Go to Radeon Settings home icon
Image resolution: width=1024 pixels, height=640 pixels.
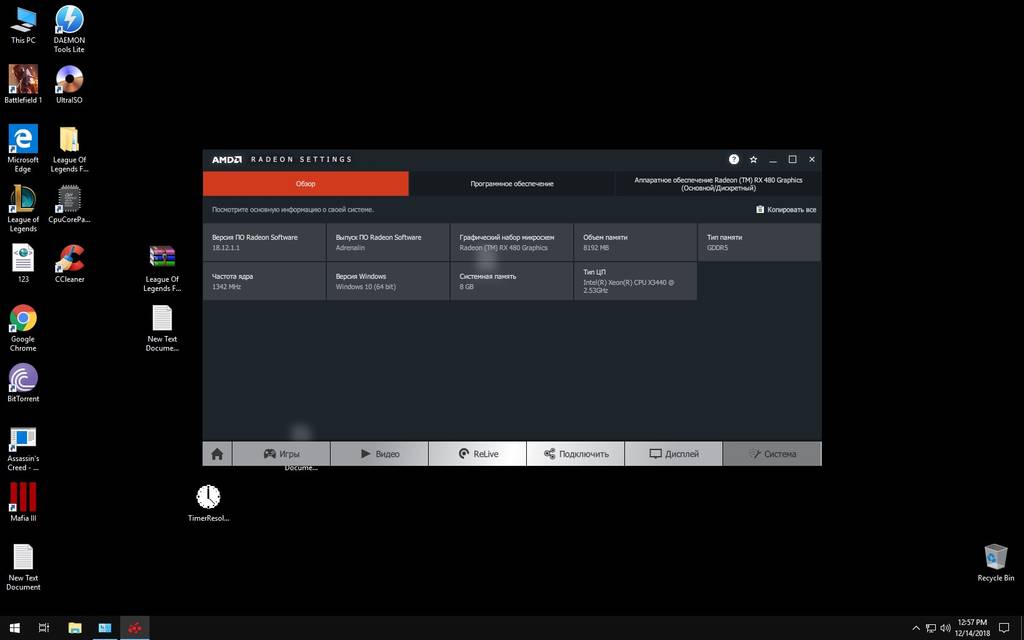click(217, 454)
